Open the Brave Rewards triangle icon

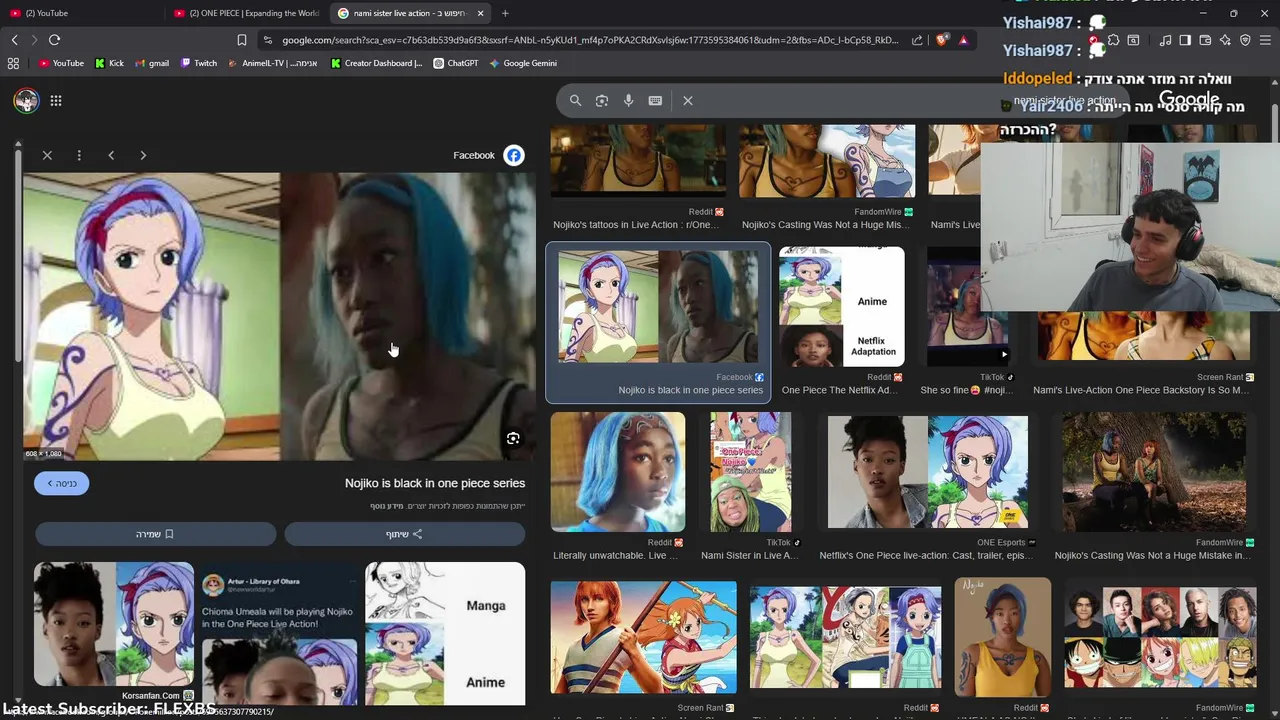pyautogui.click(x=963, y=40)
